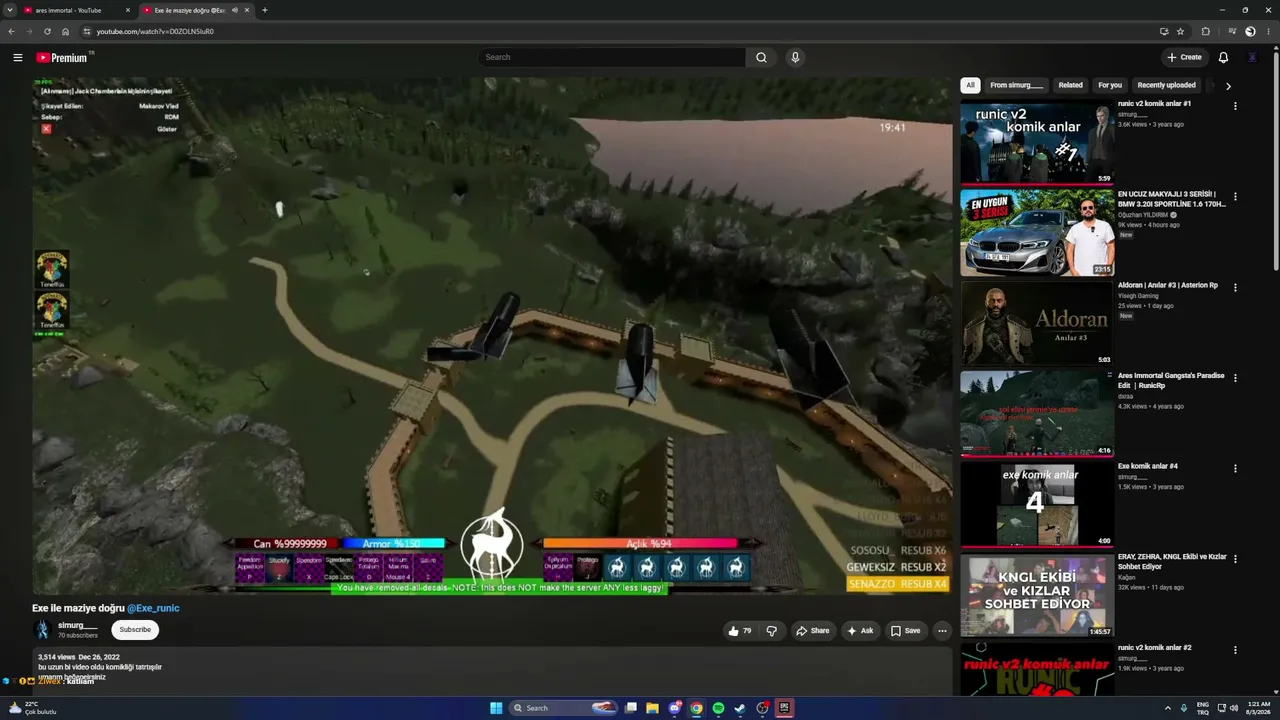Viewport: 1280px width, 720px height.
Task: Like the video with thumbs up
Action: [740, 631]
